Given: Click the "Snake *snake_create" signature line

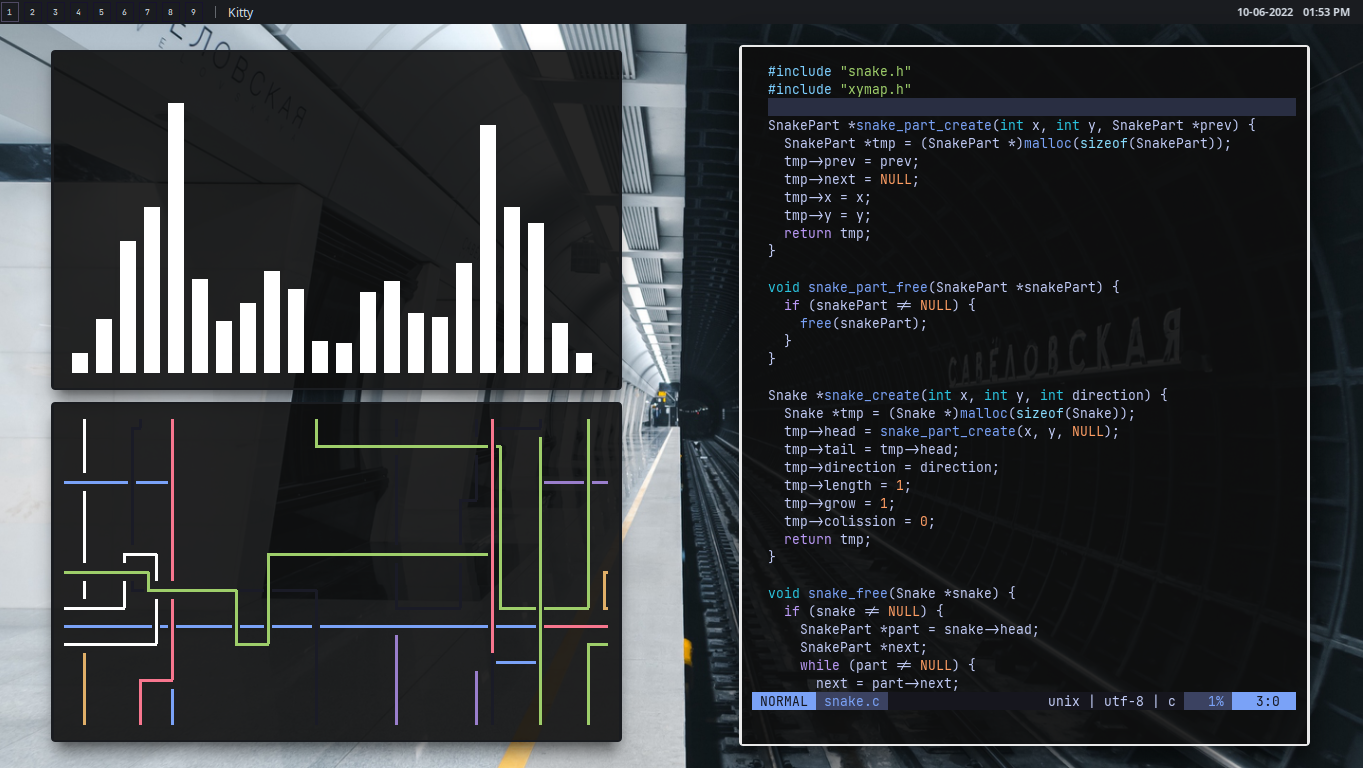Looking at the screenshot, I should (968, 395).
